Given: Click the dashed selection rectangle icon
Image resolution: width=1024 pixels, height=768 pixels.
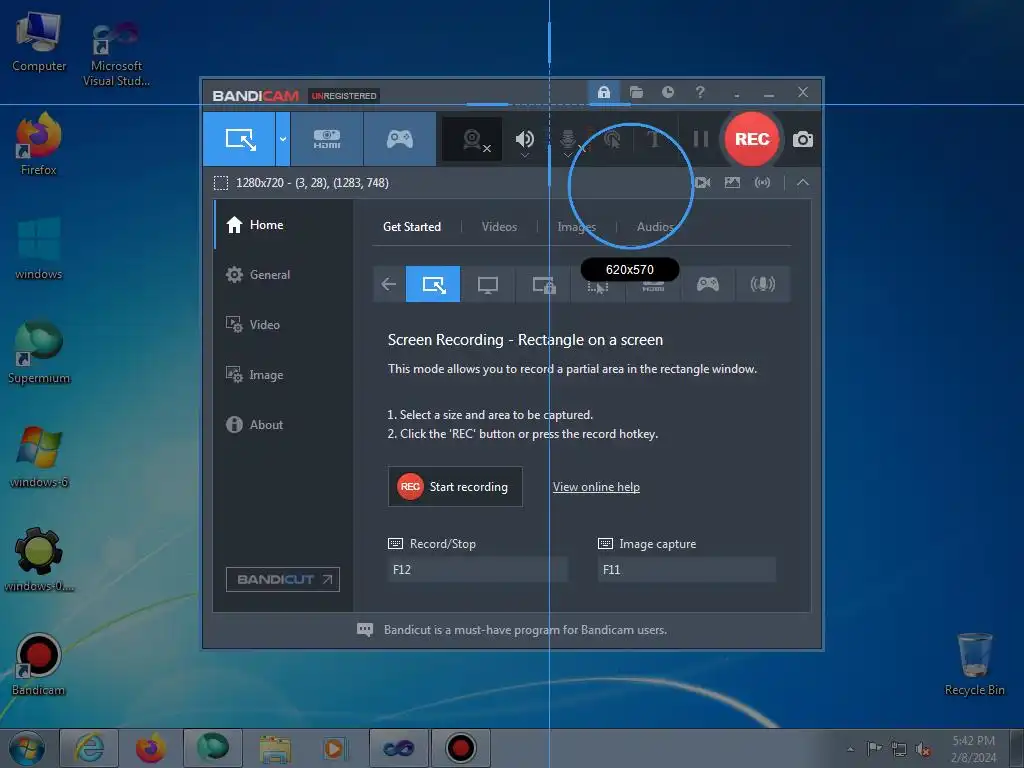Looking at the screenshot, I should [221, 183].
